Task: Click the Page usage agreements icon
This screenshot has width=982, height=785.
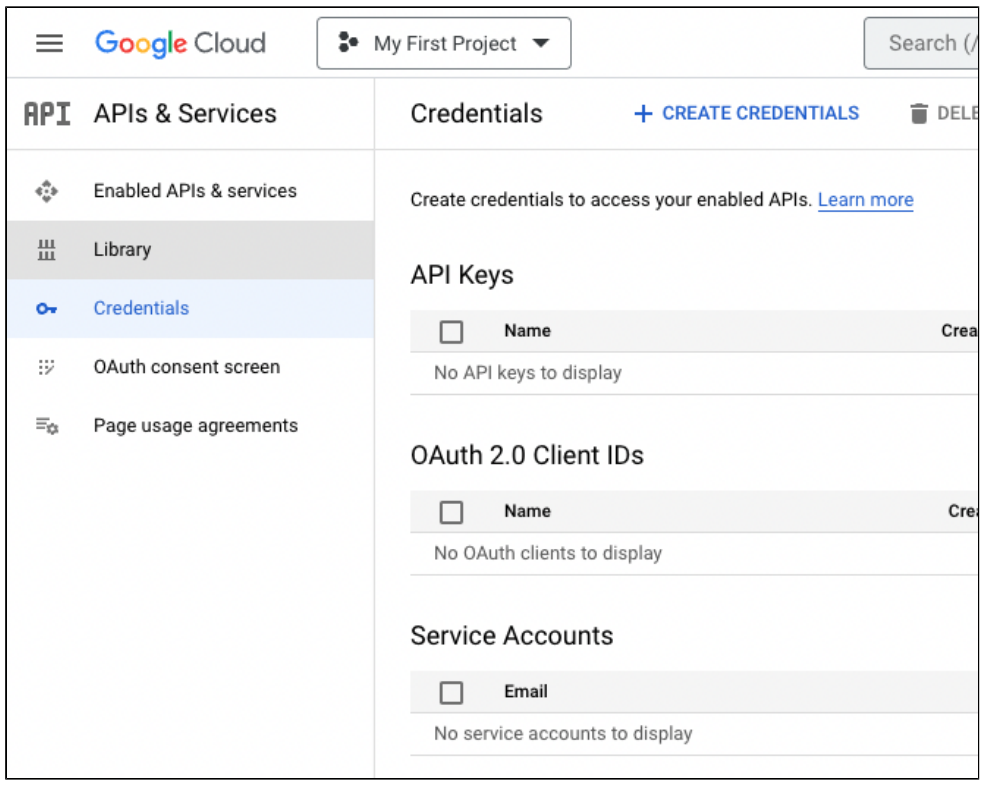Action: click(x=47, y=426)
